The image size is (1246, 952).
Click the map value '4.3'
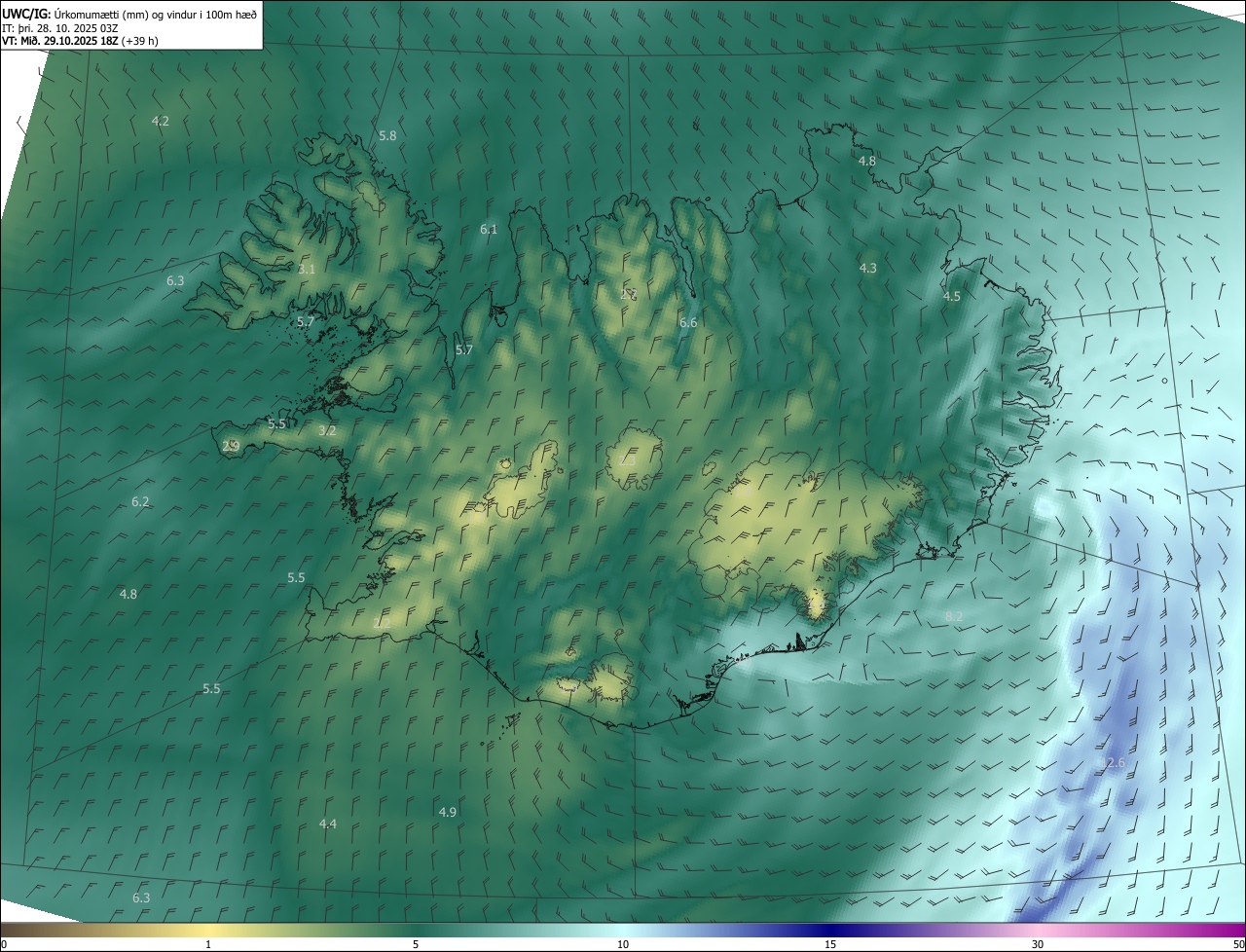(x=867, y=268)
